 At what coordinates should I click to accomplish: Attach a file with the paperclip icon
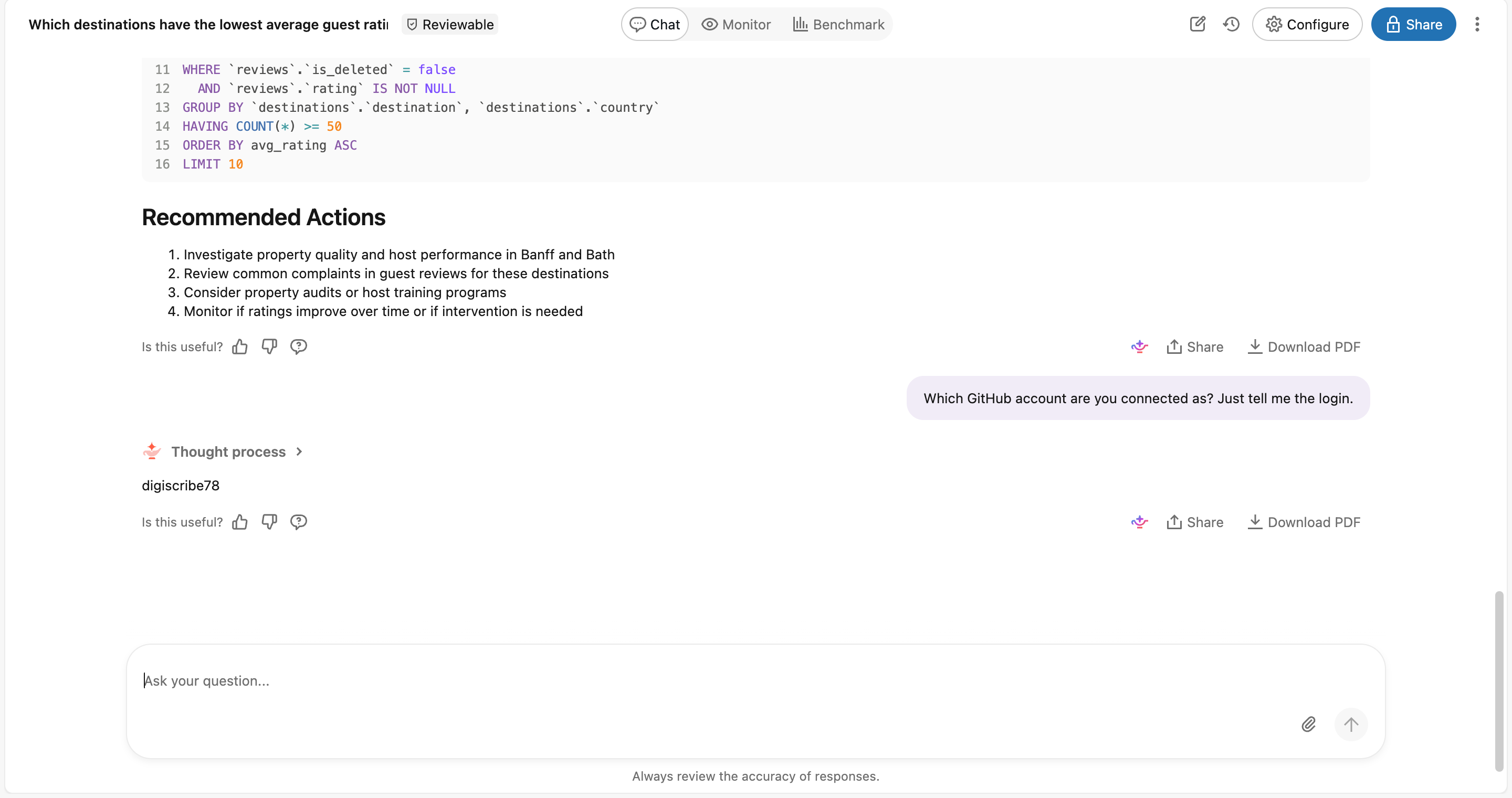pyautogui.click(x=1308, y=724)
